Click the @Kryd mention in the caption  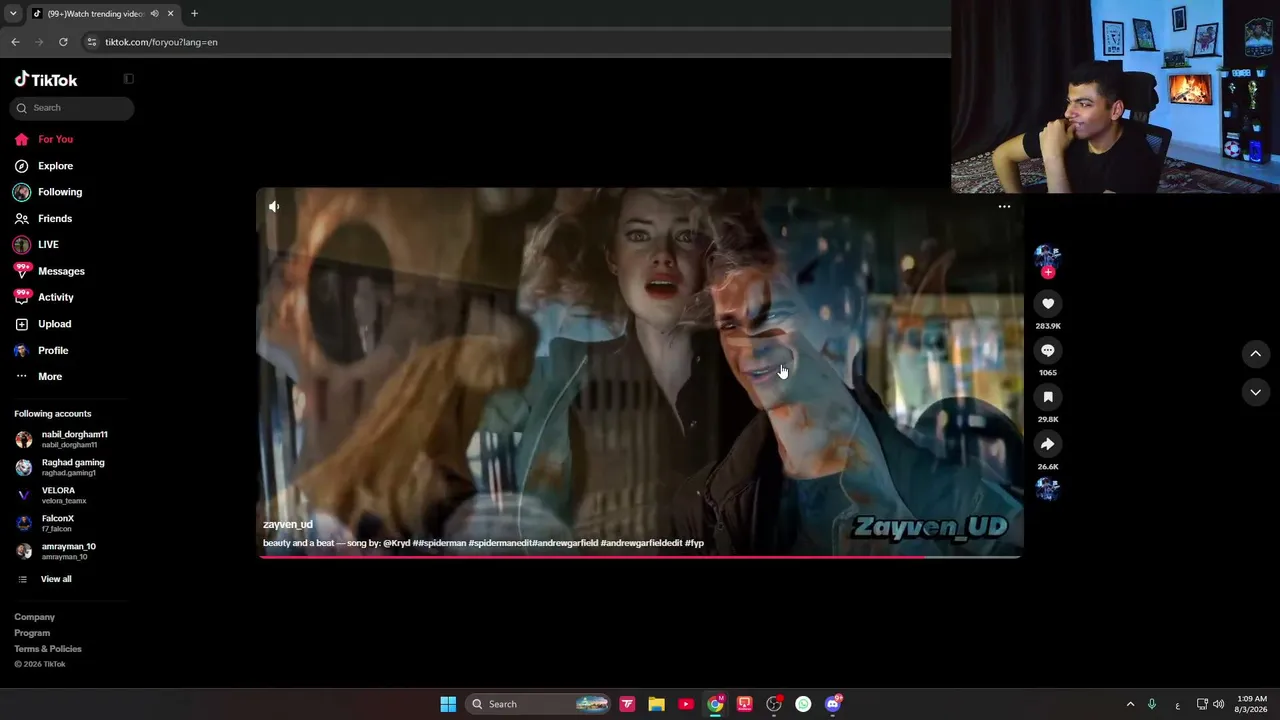[x=397, y=543]
